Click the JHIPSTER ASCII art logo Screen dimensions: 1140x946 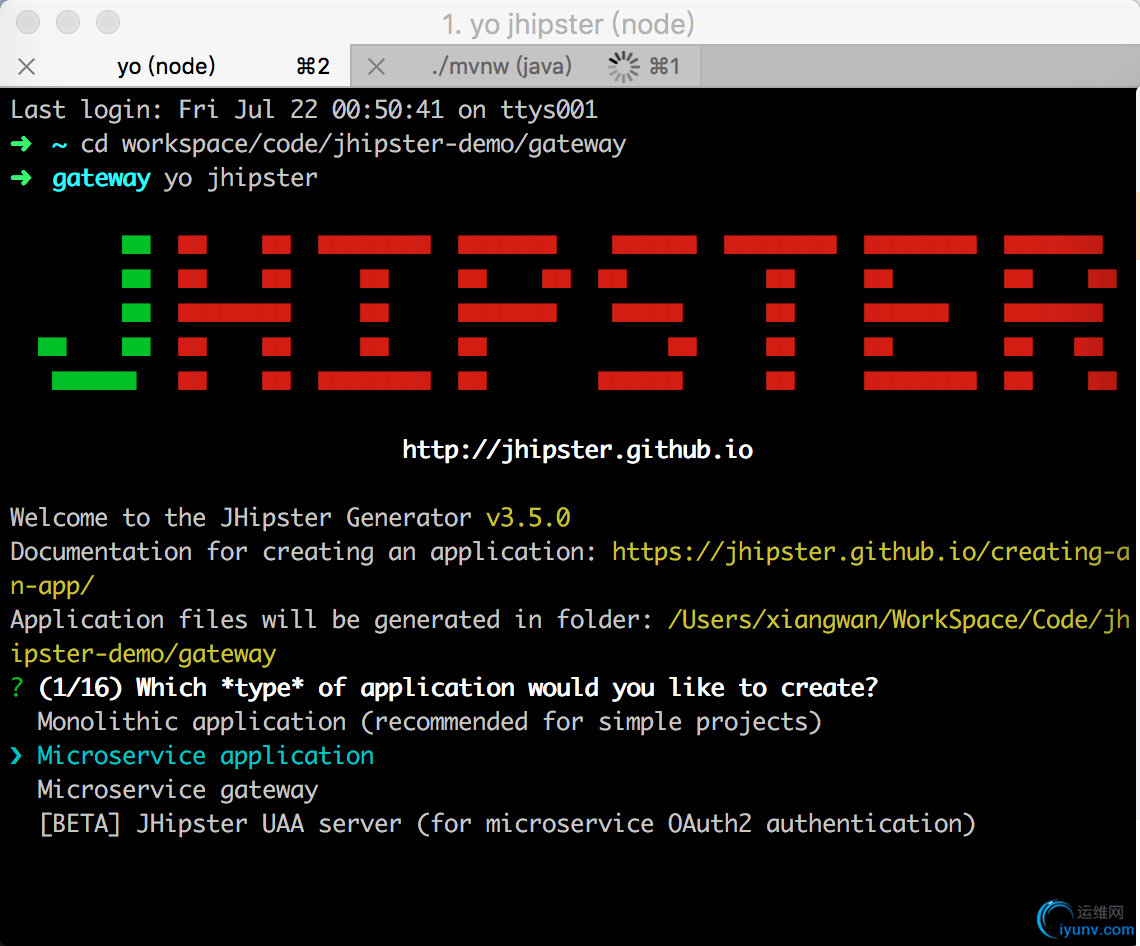pos(577,313)
